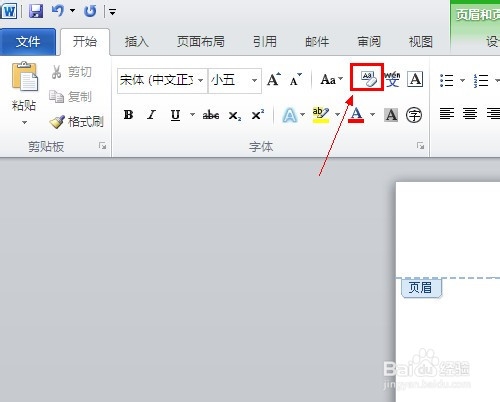Toggle Italic formatting

click(x=152, y=115)
